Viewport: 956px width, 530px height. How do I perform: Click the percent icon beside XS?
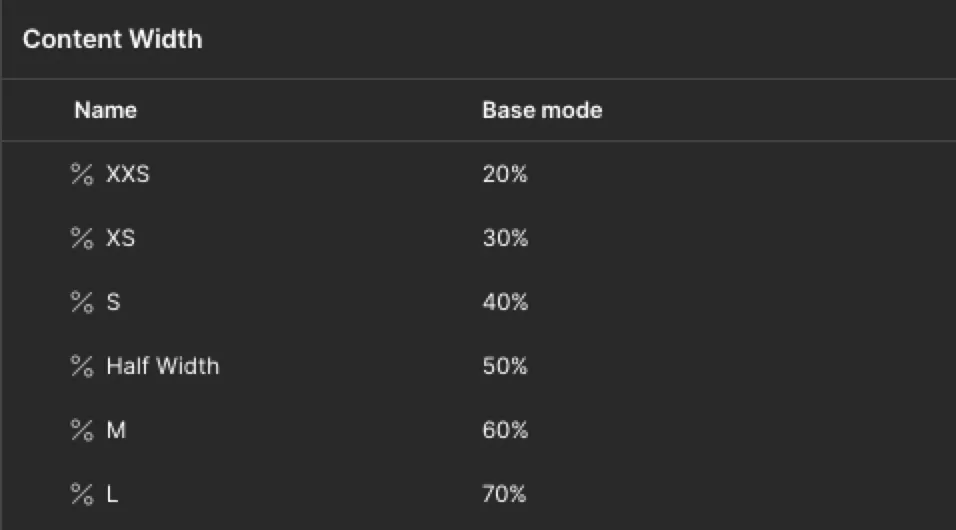(x=82, y=238)
